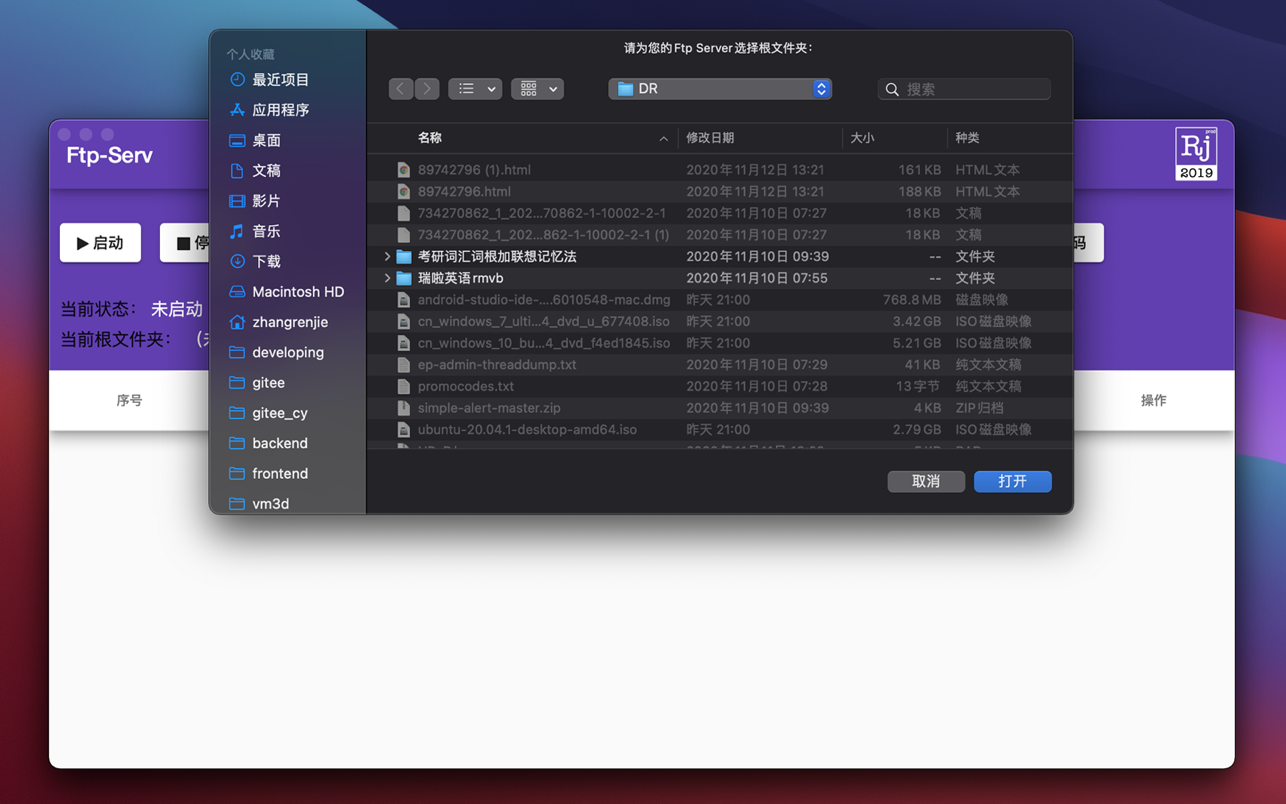
Task: Click the 启动 start button
Action: pos(100,243)
